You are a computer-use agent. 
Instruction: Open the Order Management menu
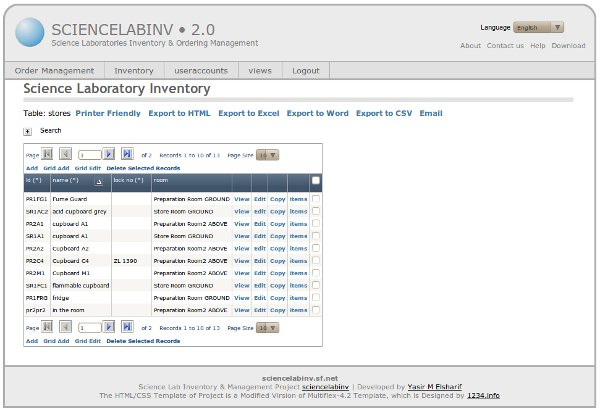pos(55,71)
